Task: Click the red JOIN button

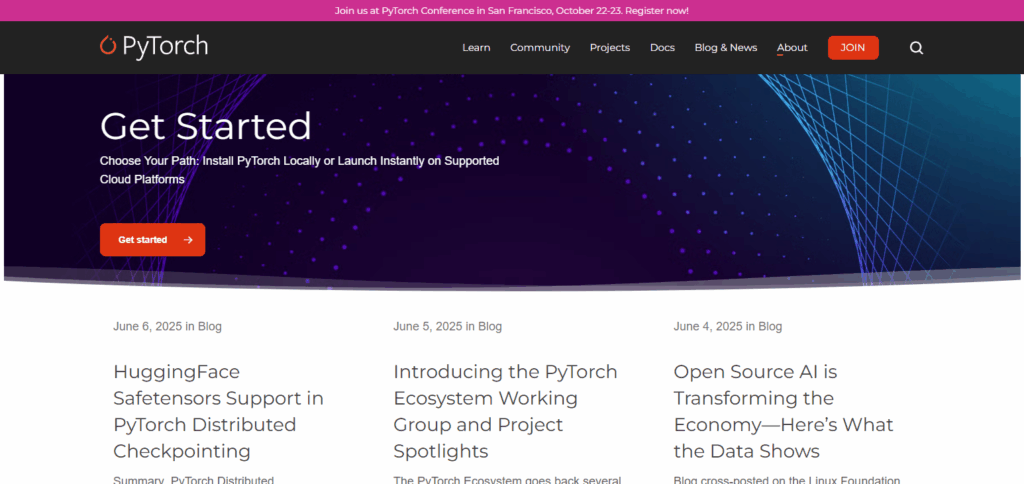Action: 853,48
